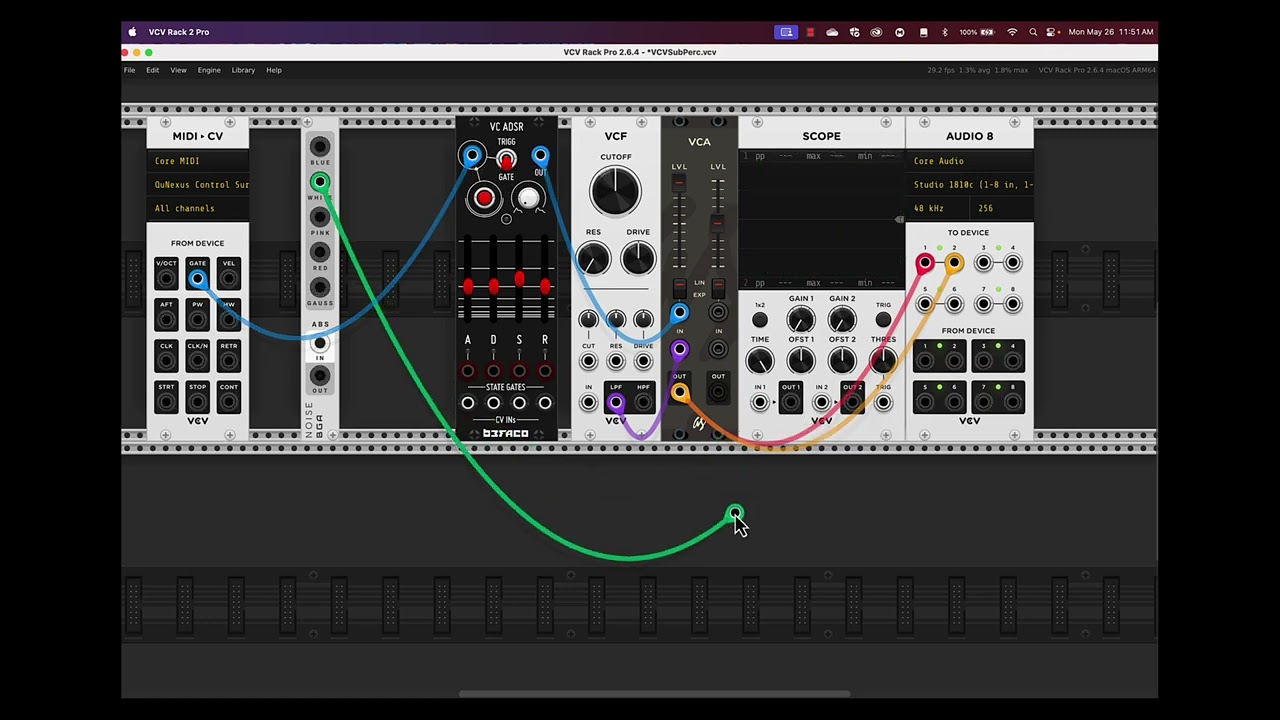Viewport: 1280px width, 720px height.
Task: Click the horizontal scrollbar below the rack
Action: click(655, 694)
